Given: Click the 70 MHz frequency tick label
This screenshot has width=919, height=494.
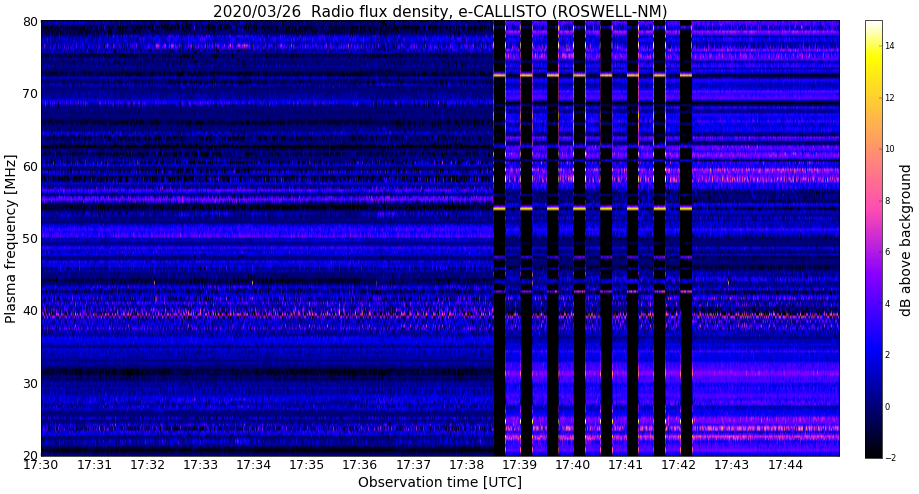Looking at the screenshot, I should [x=30, y=94].
